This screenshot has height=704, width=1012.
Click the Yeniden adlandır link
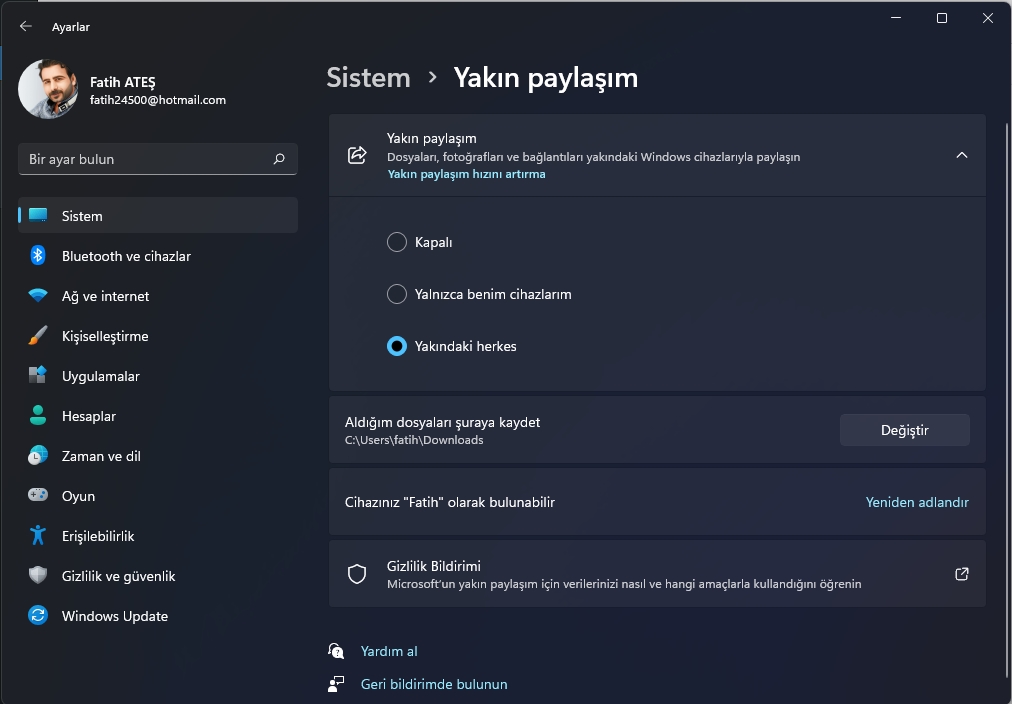point(917,502)
